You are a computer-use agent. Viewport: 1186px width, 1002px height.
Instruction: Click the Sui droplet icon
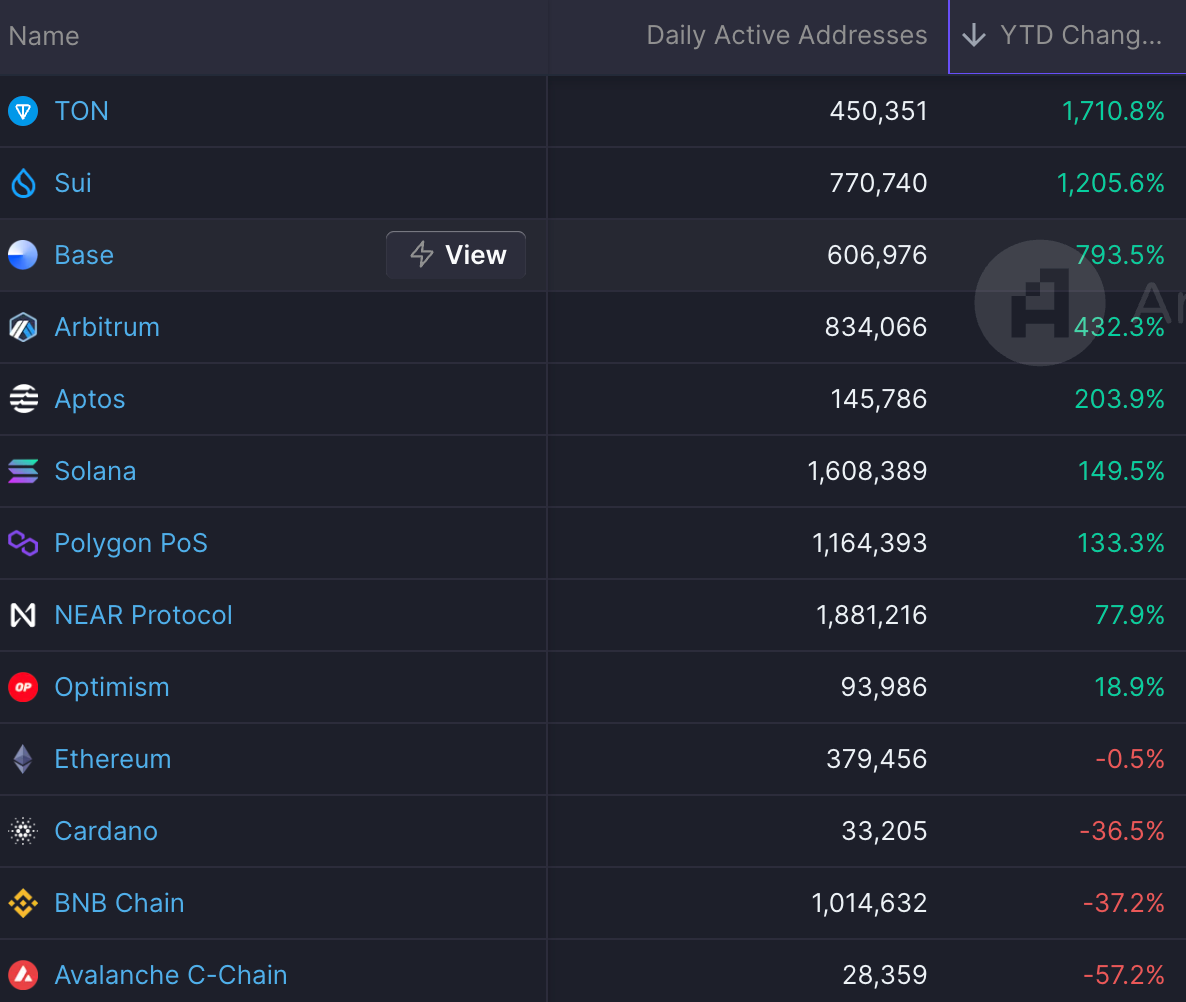[x=23, y=183]
